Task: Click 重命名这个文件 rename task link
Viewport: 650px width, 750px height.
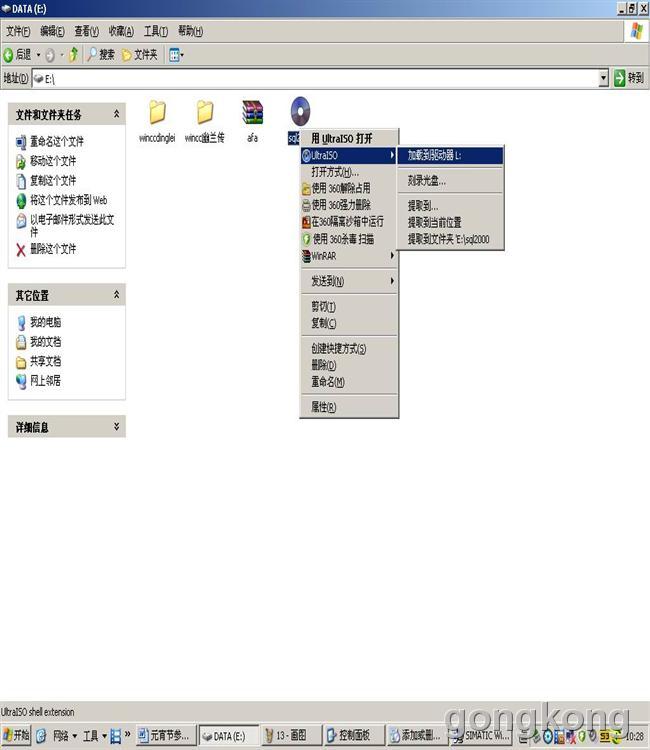Action: point(56,141)
